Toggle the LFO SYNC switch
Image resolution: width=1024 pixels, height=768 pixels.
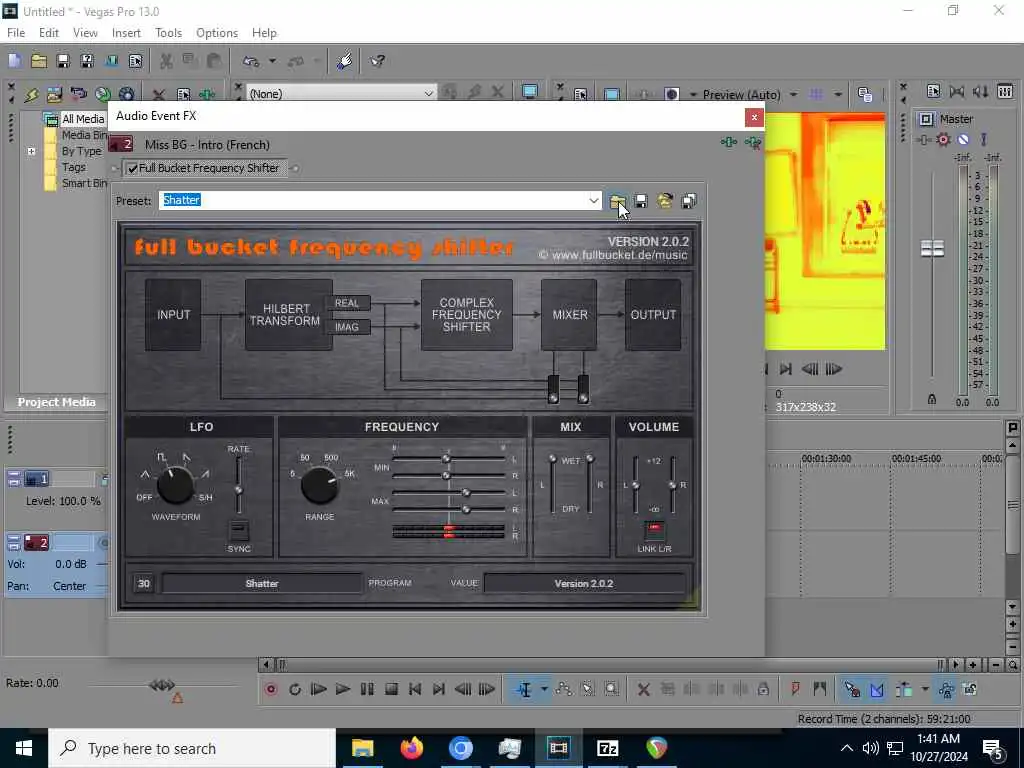point(238,531)
